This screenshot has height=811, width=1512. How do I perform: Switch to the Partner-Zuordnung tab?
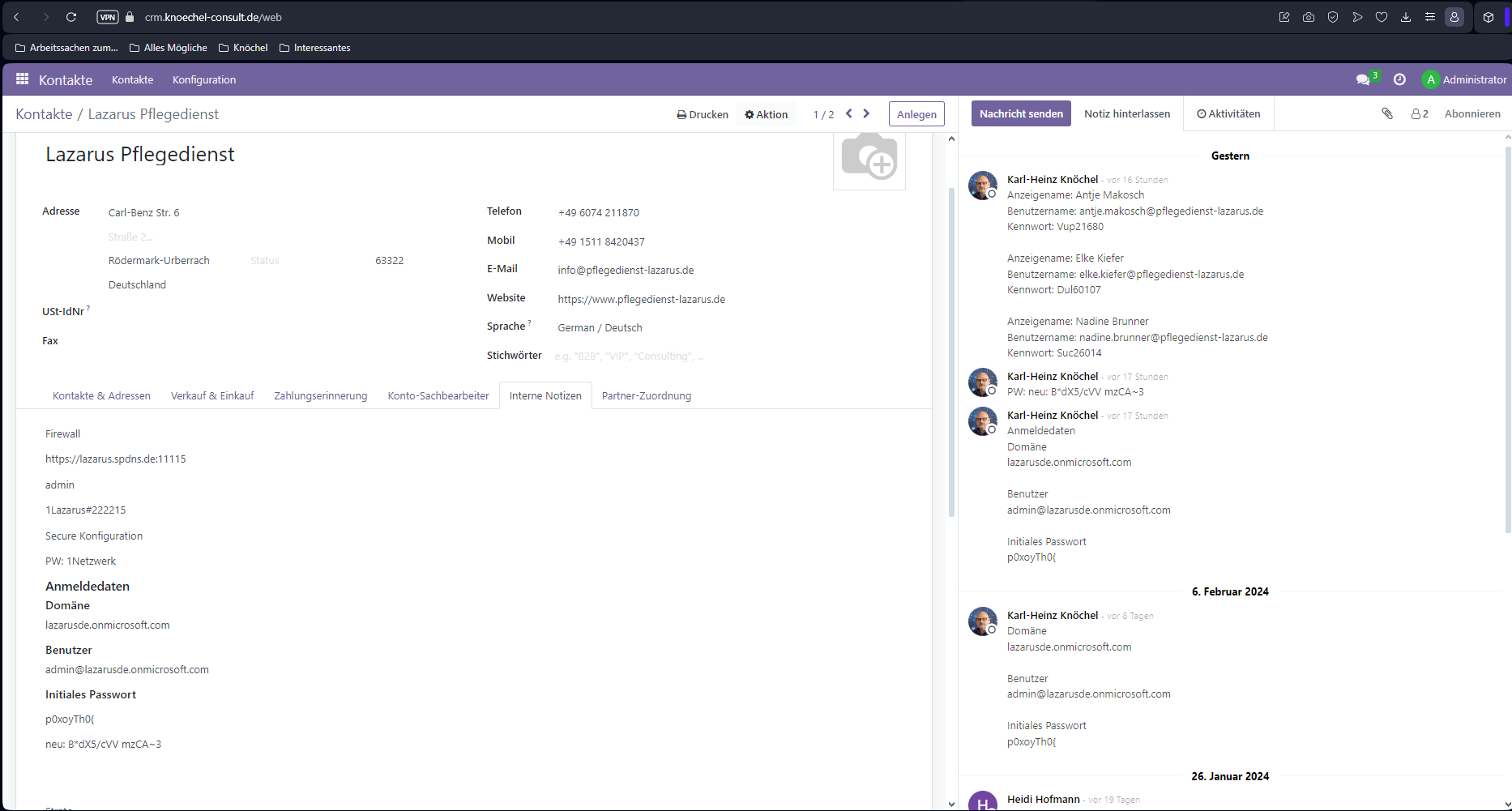pos(646,396)
